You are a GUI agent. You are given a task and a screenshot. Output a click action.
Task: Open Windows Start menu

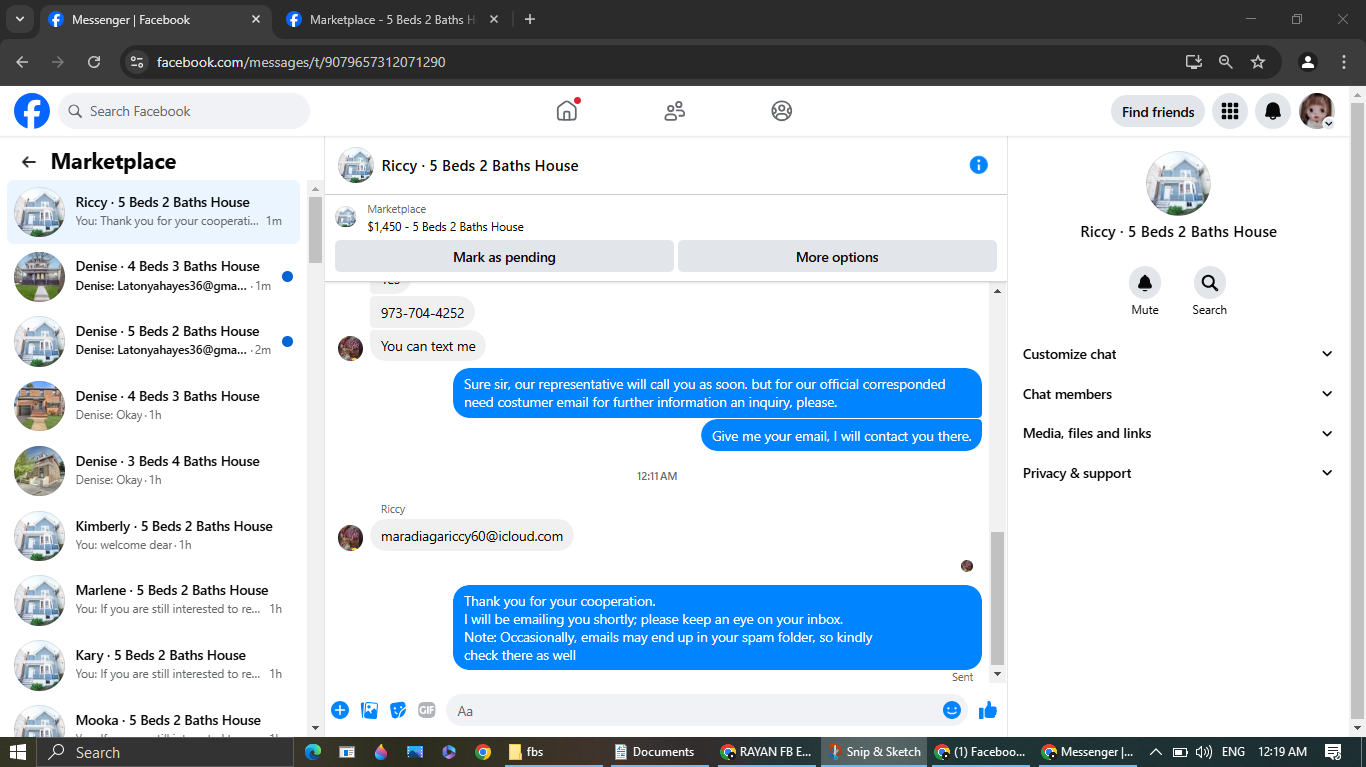tap(17, 752)
